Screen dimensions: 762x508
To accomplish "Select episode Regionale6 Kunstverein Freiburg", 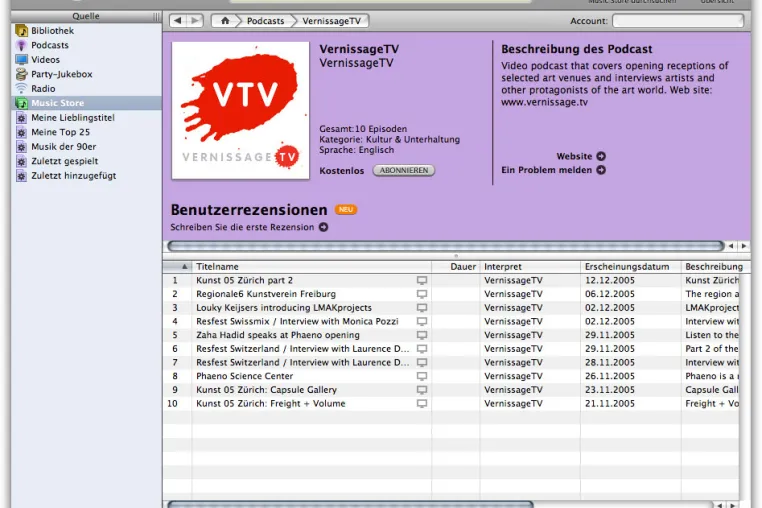I will (266, 294).
